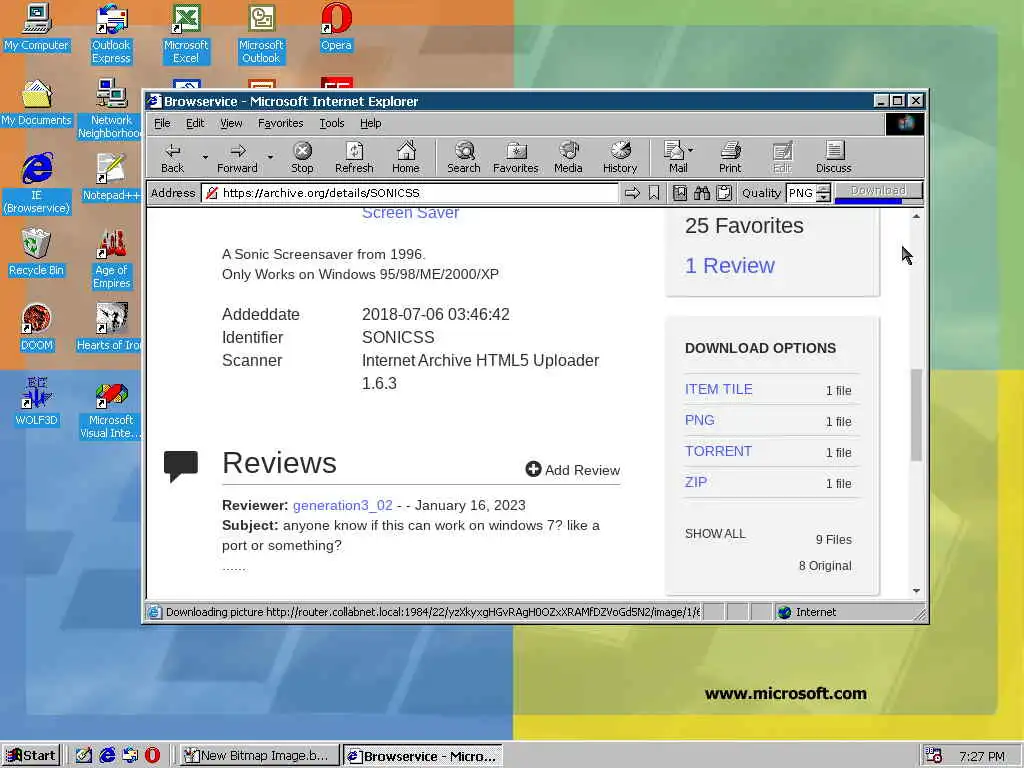Image resolution: width=1024 pixels, height=768 pixels.
Task: Click the page scrollbar thumb
Action: click(x=916, y=415)
